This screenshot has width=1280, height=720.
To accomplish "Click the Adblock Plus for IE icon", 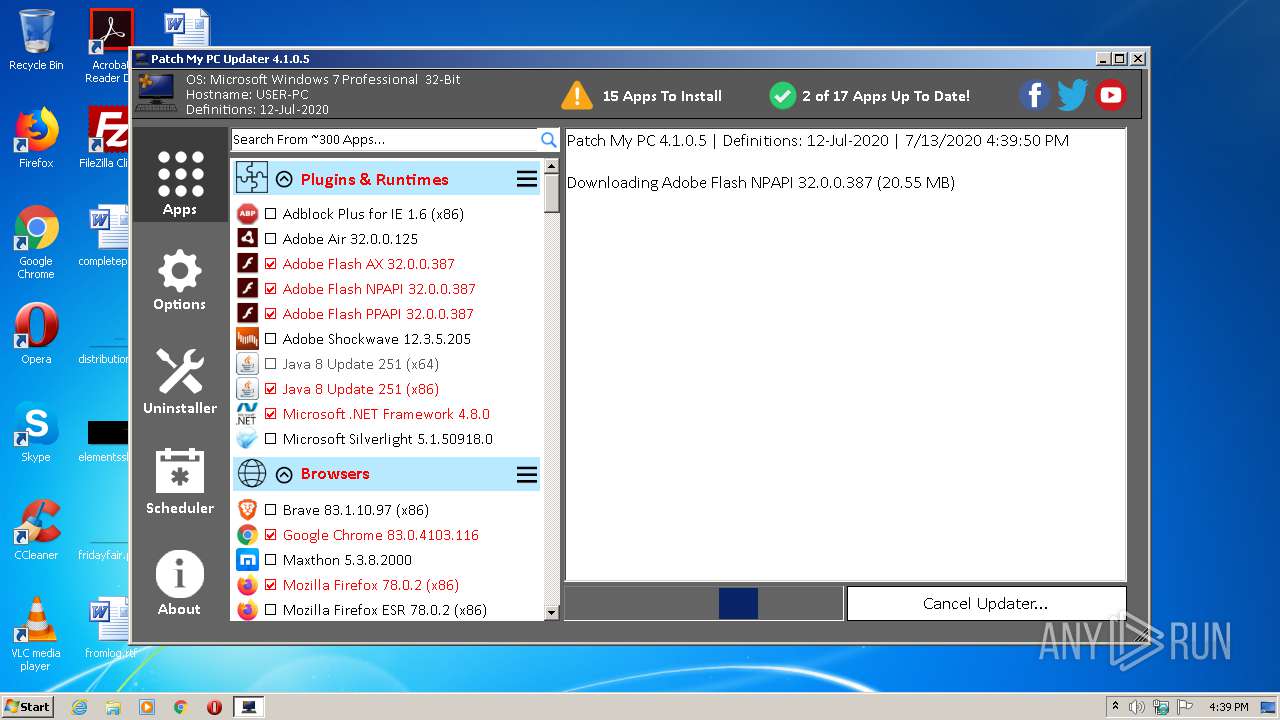I will 247,214.
